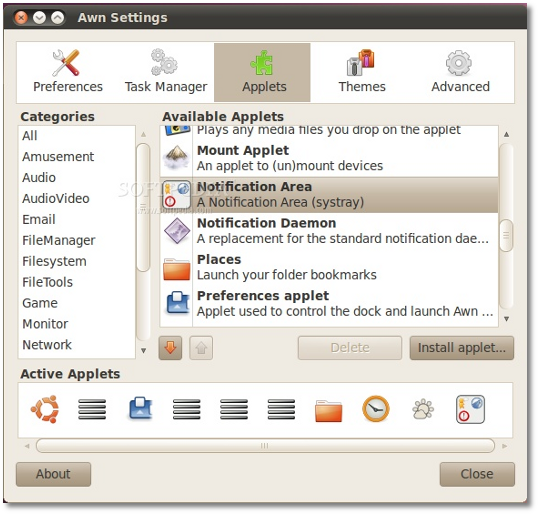Select the notification area icon in Active Applets
This screenshot has width=538, height=514.
click(470, 409)
